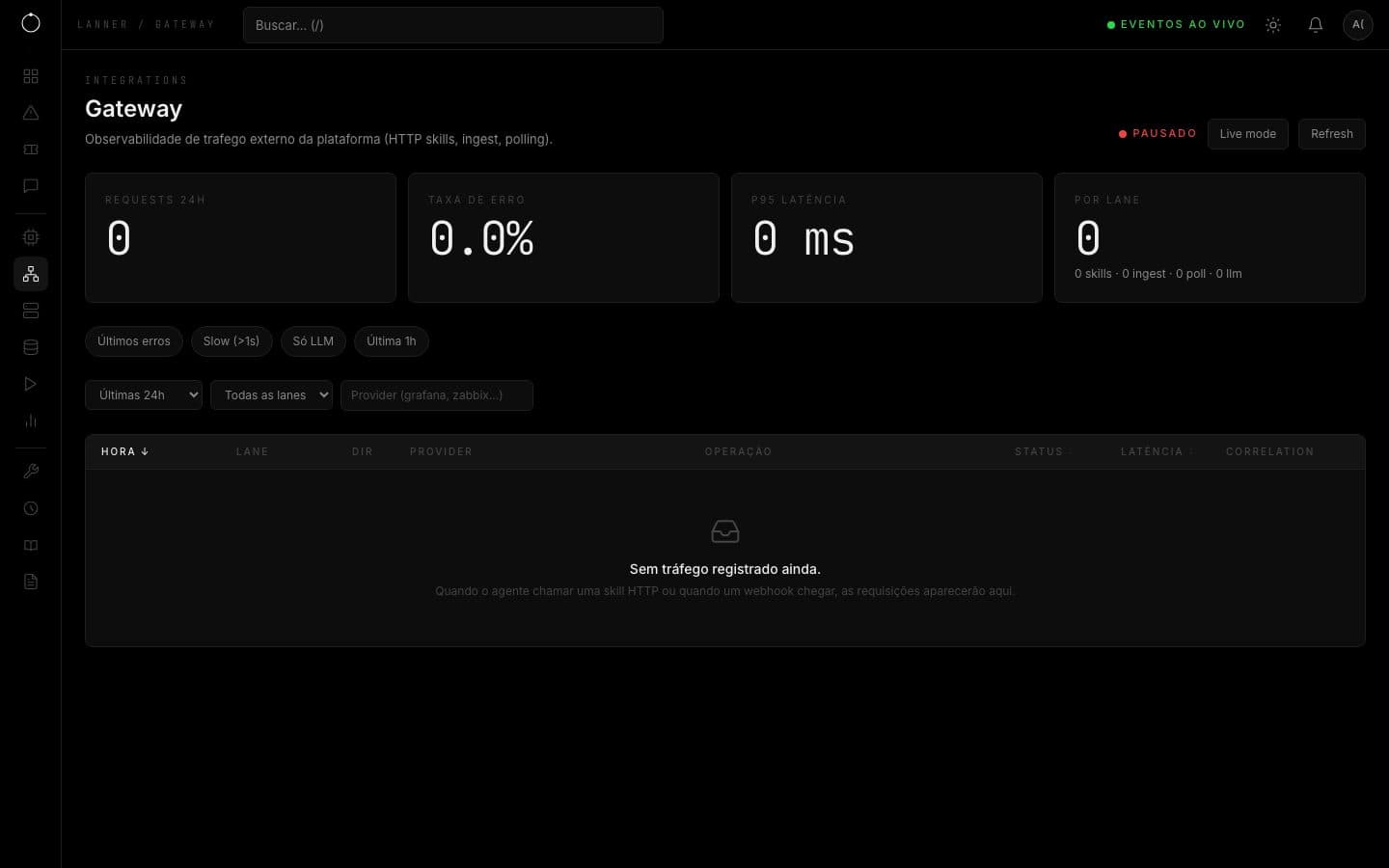Open the bar chart icon in sidebar
1389x868 pixels.
point(31,420)
